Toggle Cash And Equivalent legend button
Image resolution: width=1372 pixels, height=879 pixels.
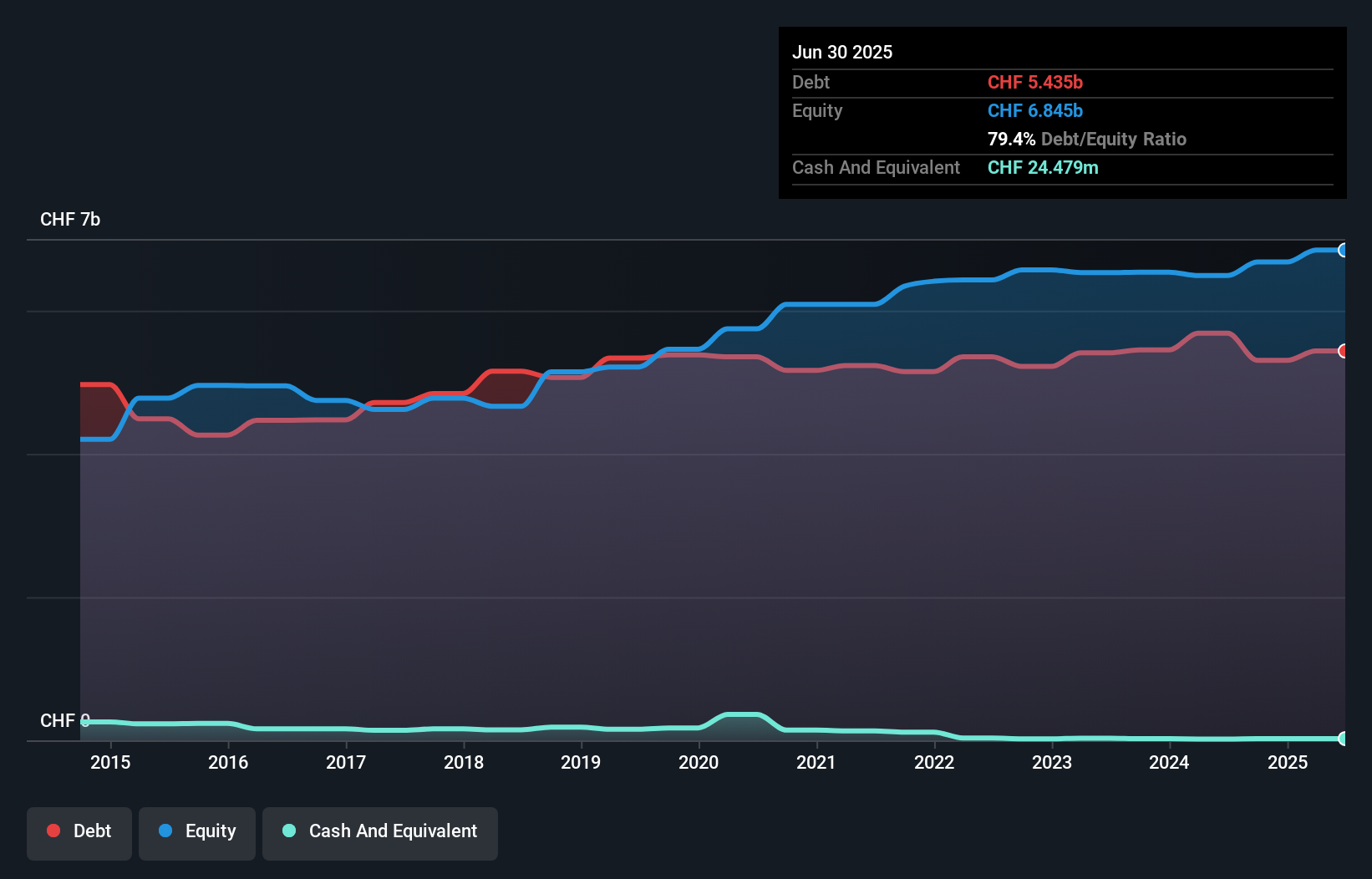(x=380, y=832)
